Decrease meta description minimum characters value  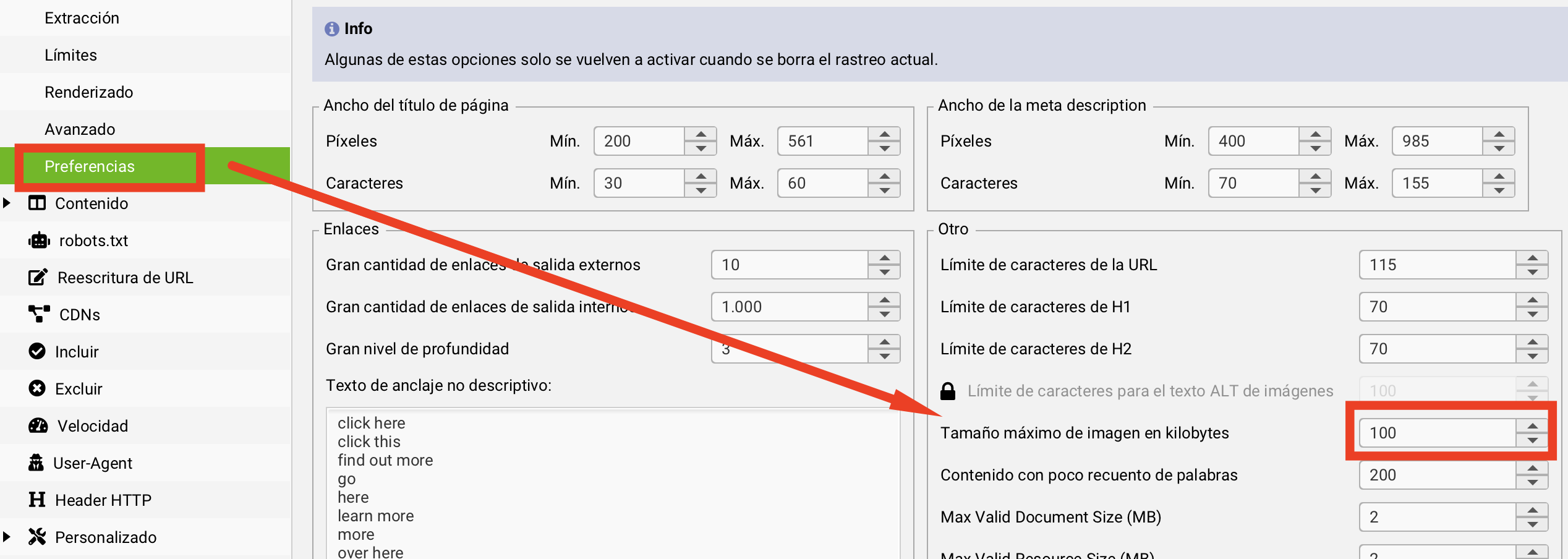1315,190
